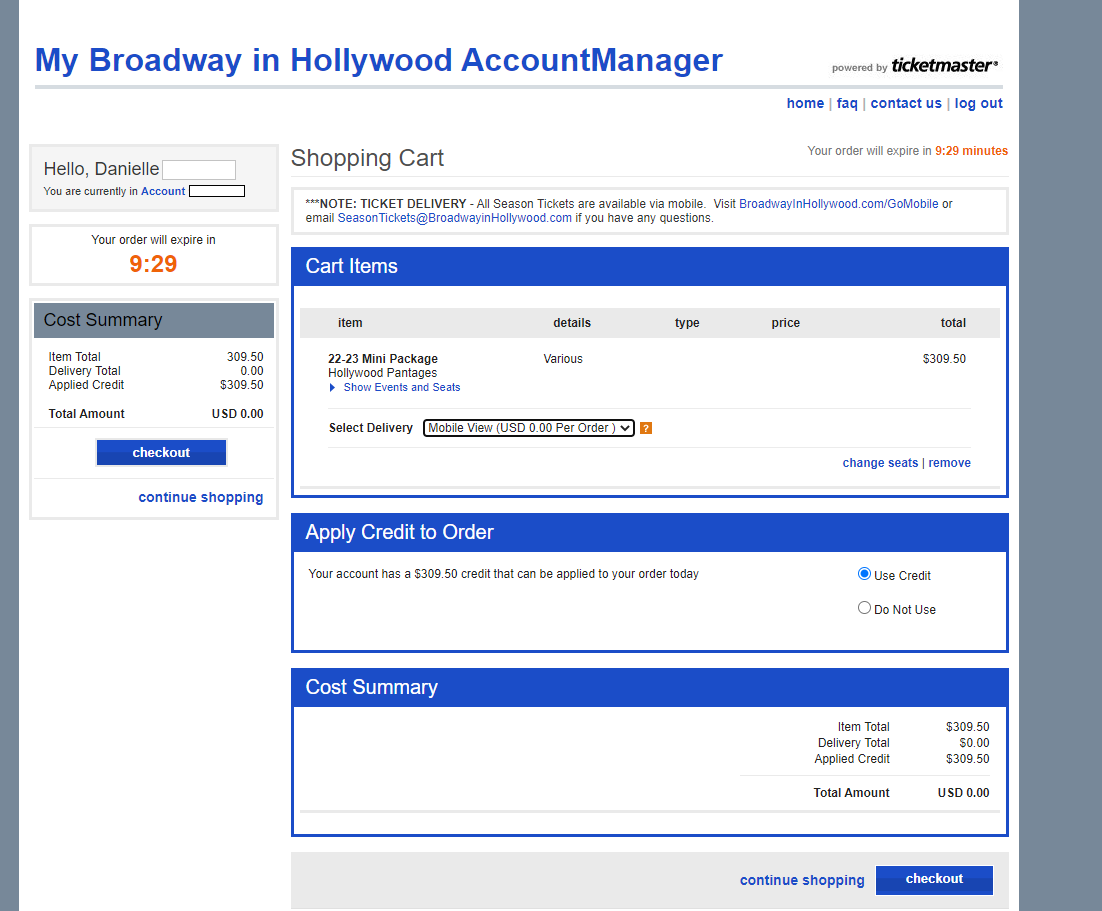Select the Do Not Use radio button
The image size is (1102, 911).
tap(864, 608)
